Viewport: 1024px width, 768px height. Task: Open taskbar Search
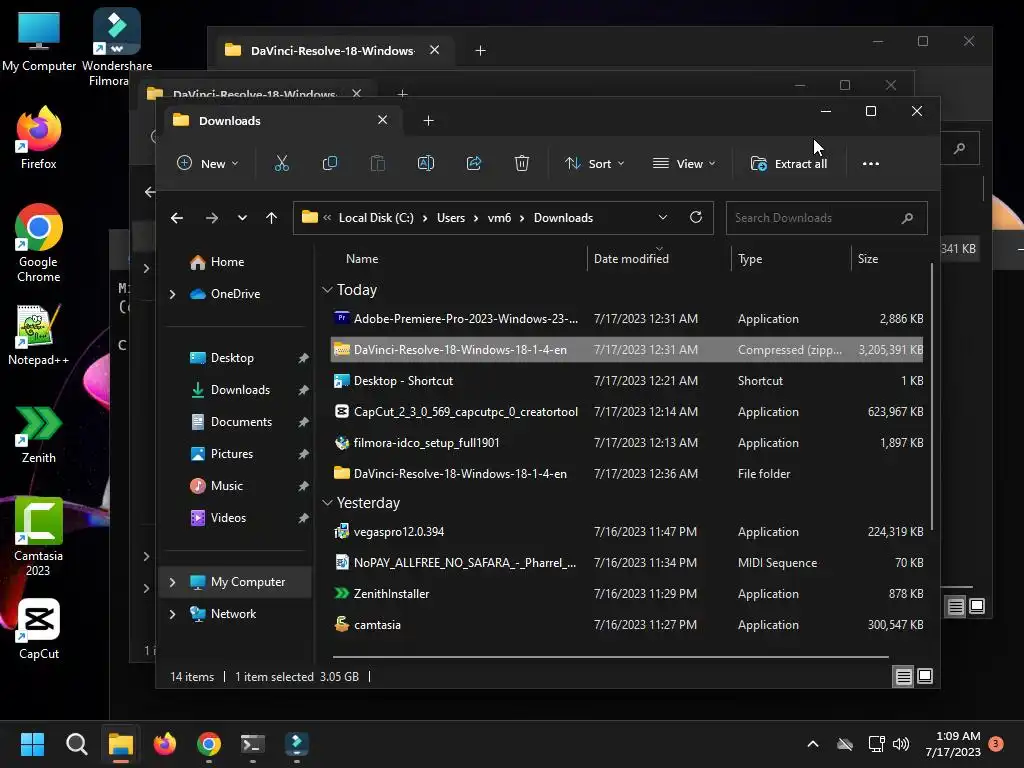(76, 744)
